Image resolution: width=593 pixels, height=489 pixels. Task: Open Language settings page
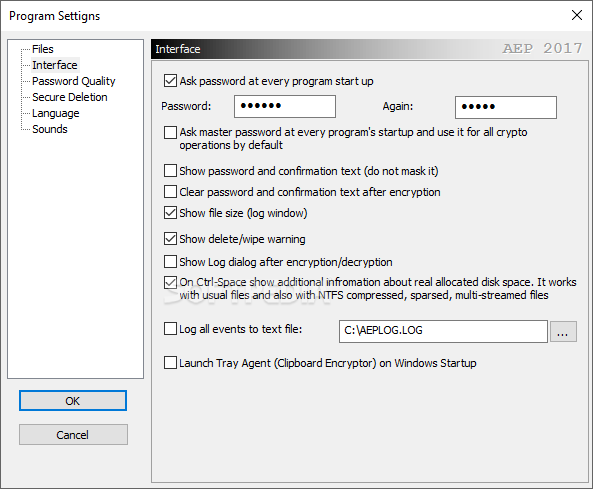pos(56,113)
